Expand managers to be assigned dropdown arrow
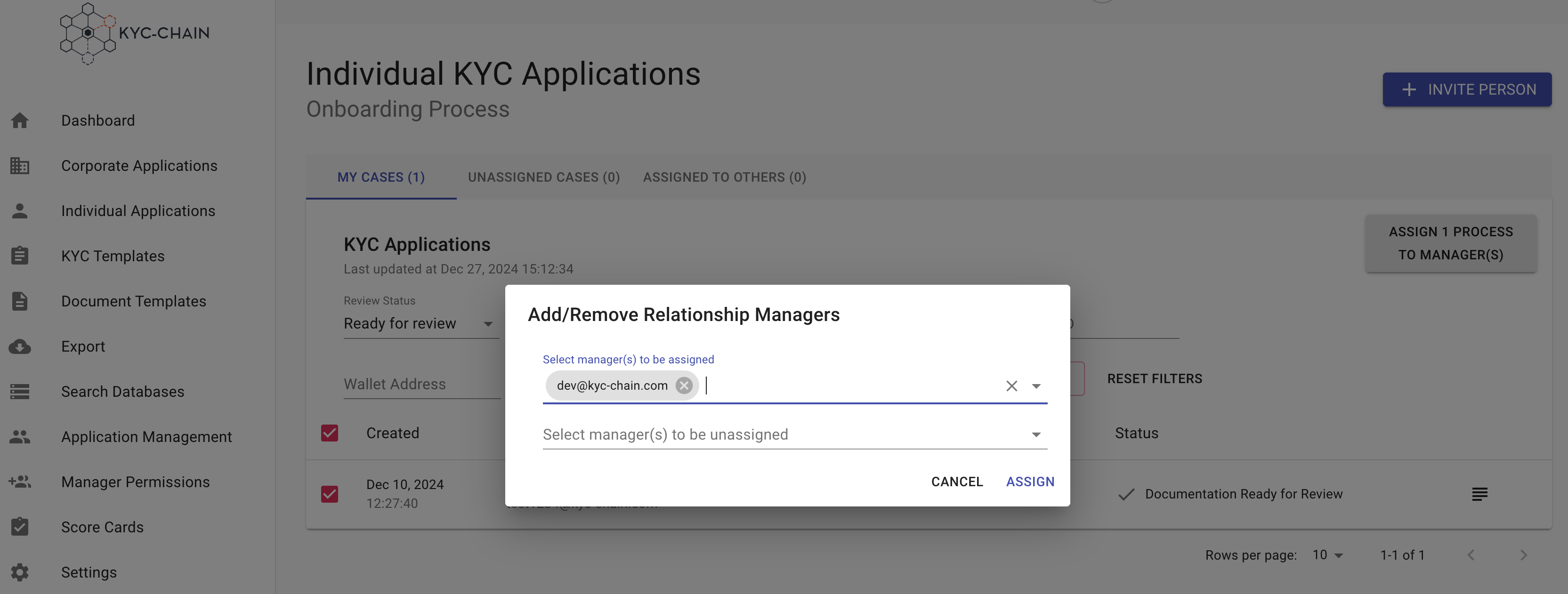 pos(1036,386)
